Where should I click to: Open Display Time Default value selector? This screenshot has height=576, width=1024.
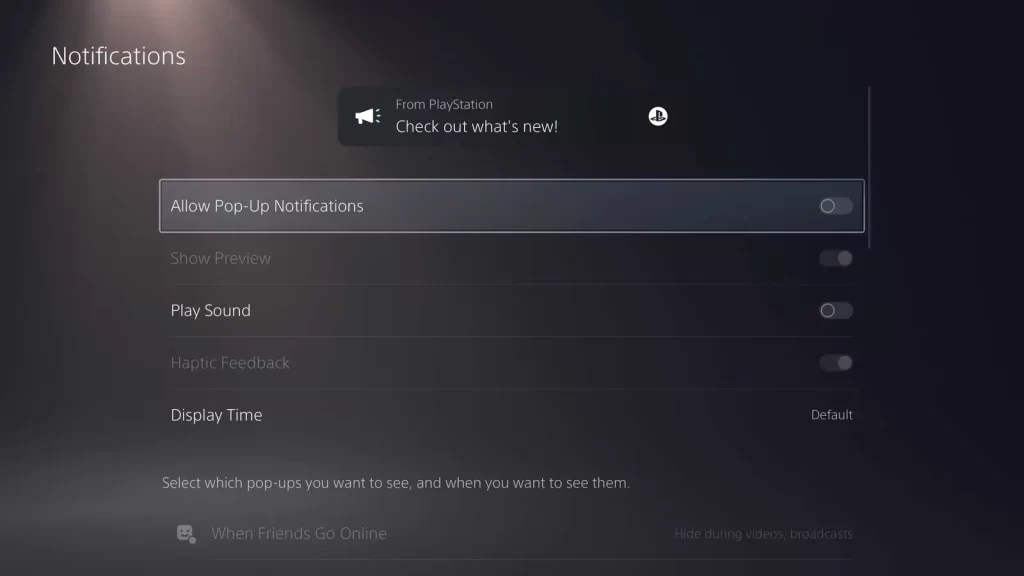[831, 415]
